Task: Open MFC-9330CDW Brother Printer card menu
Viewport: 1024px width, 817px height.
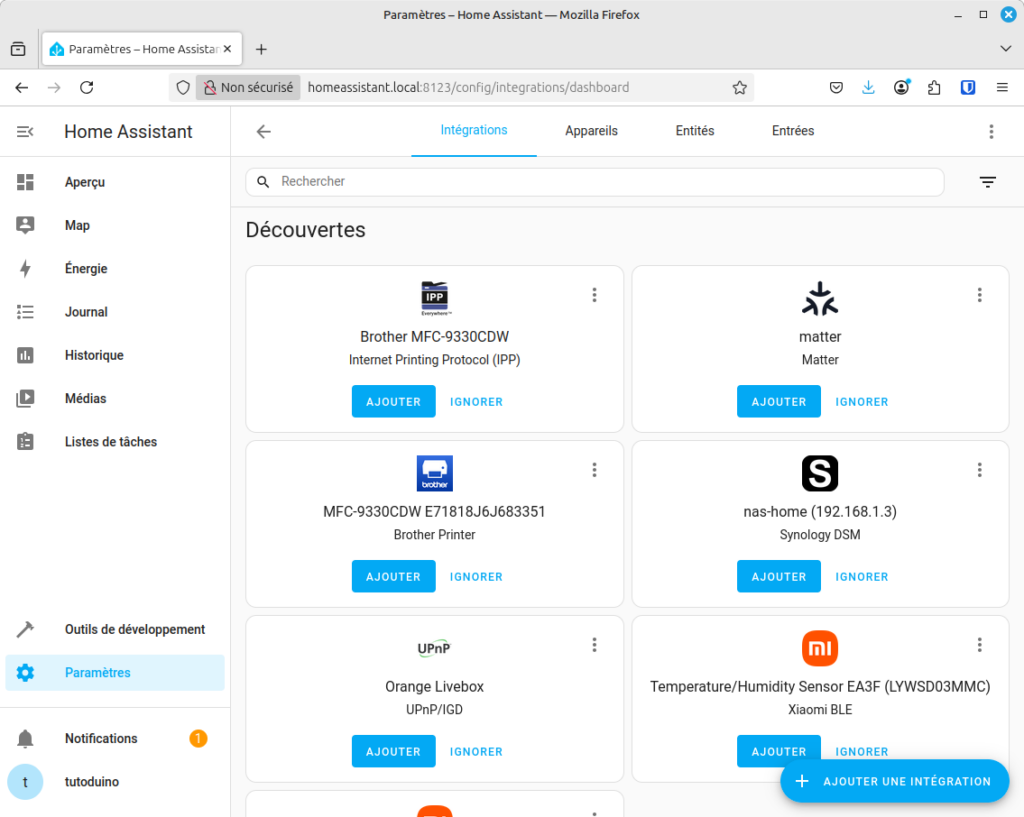Action: [594, 470]
